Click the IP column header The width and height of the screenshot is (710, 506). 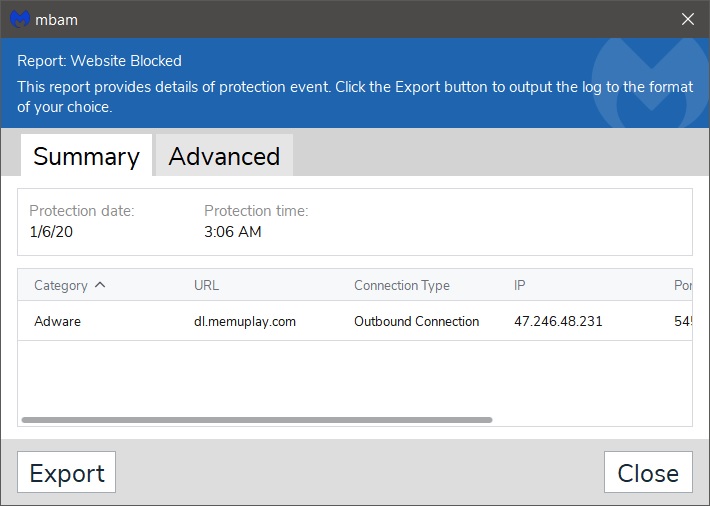(x=519, y=285)
